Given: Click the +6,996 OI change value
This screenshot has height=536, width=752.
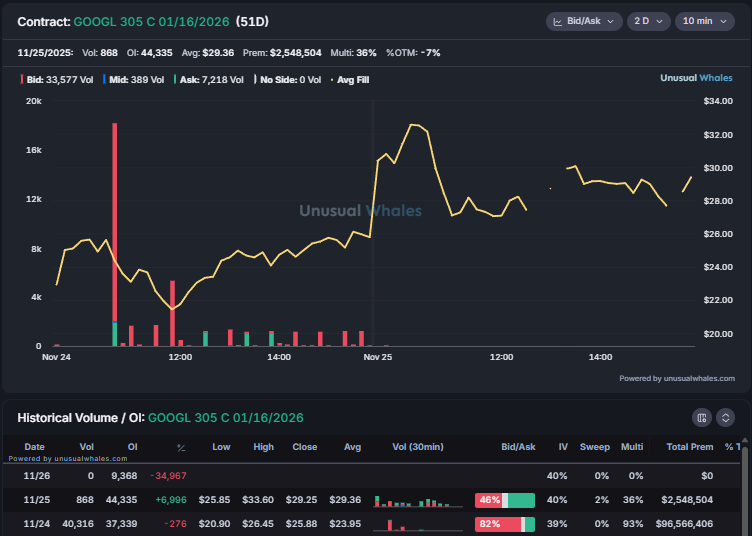Looking at the screenshot, I should pyautogui.click(x=171, y=500).
